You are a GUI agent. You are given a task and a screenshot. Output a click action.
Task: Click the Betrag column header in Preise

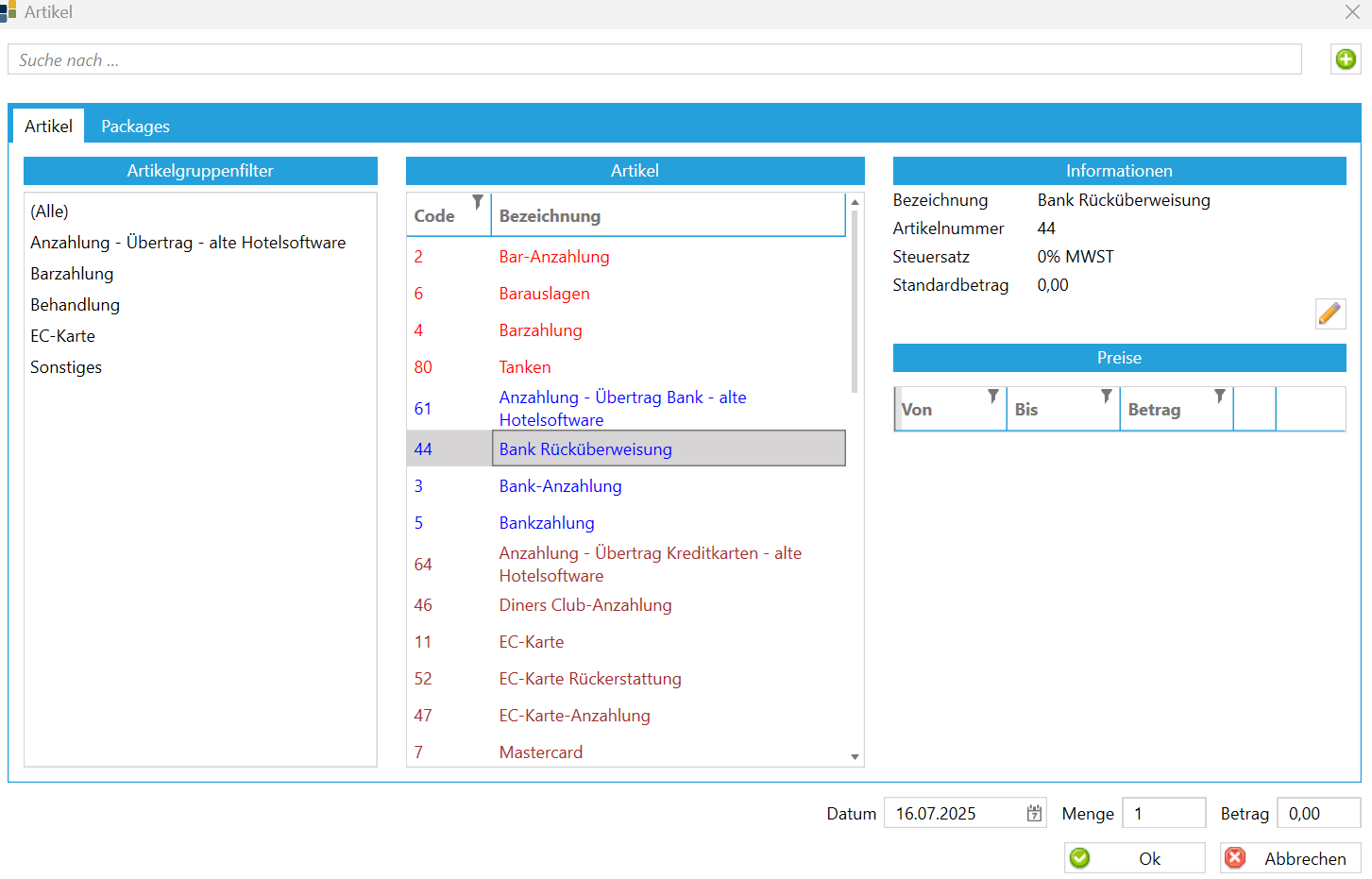[1177, 409]
